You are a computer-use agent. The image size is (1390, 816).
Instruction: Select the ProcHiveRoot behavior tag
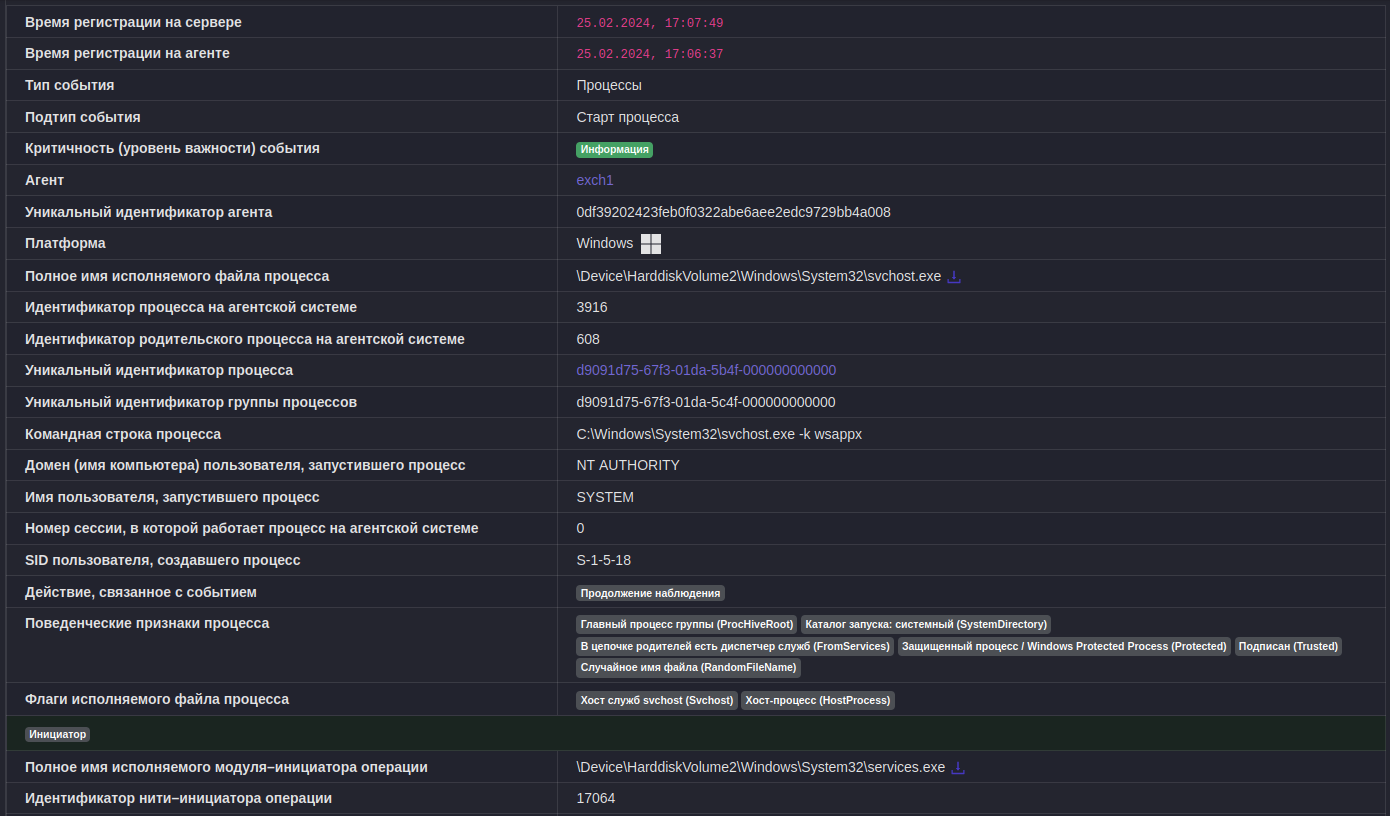tap(686, 624)
